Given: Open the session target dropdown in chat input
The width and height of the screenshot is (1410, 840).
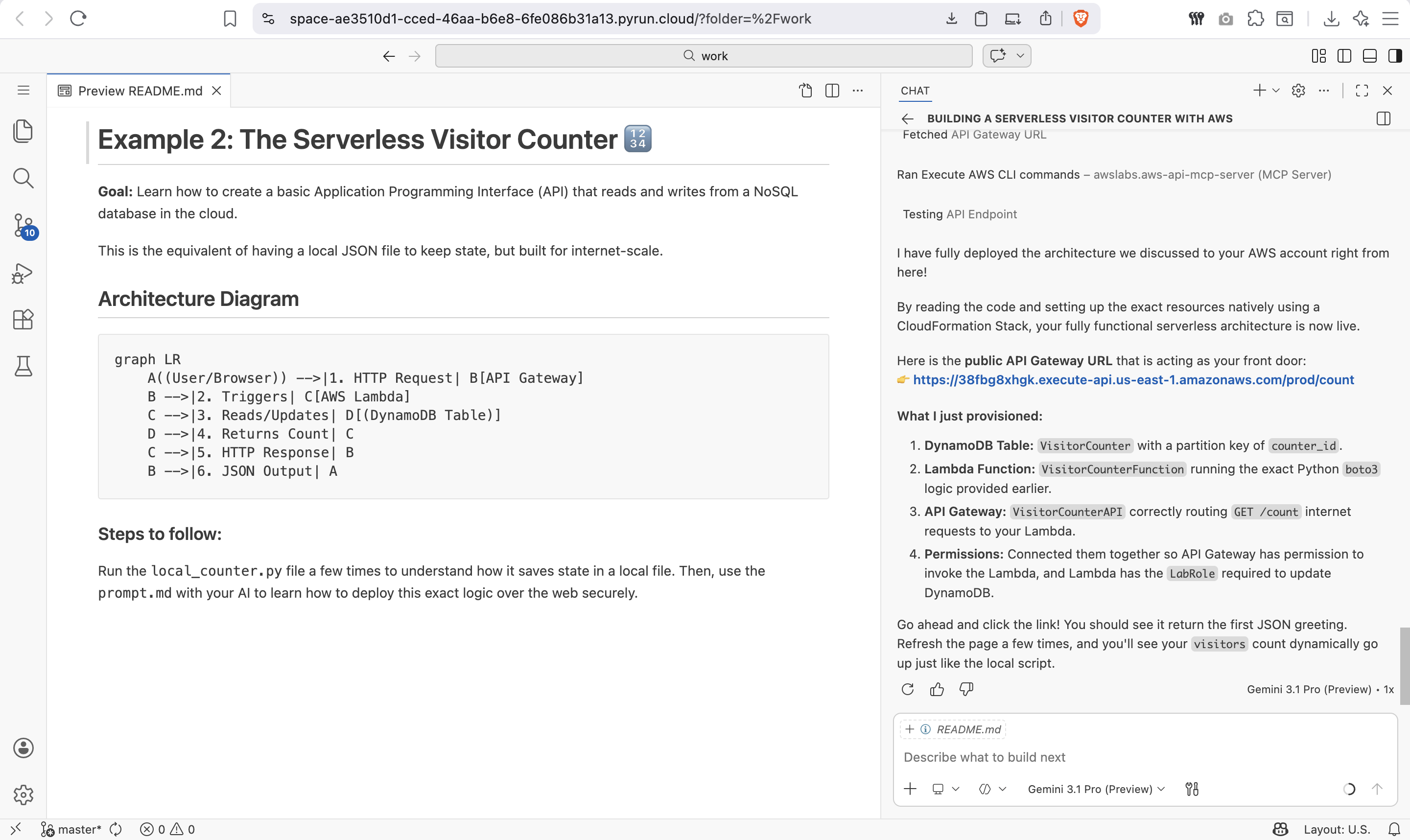Looking at the screenshot, I should tap(946, 789).
